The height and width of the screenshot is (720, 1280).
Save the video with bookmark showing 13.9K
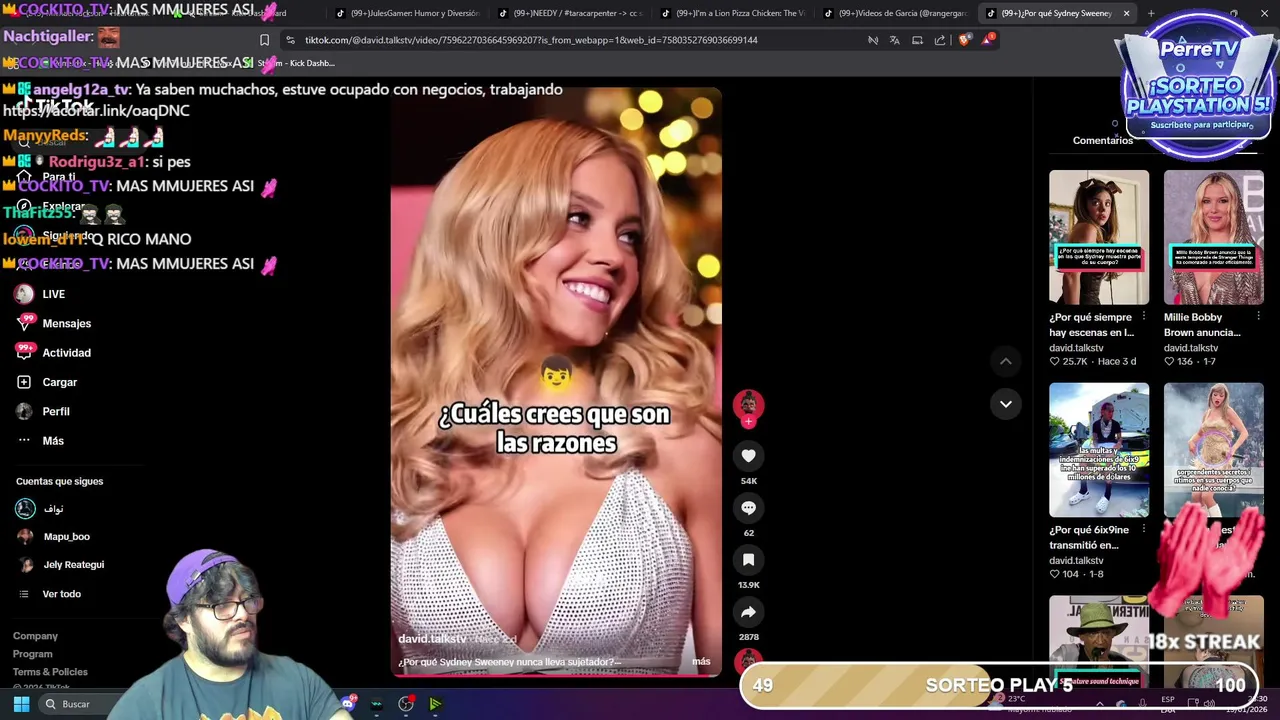(748, 560)
